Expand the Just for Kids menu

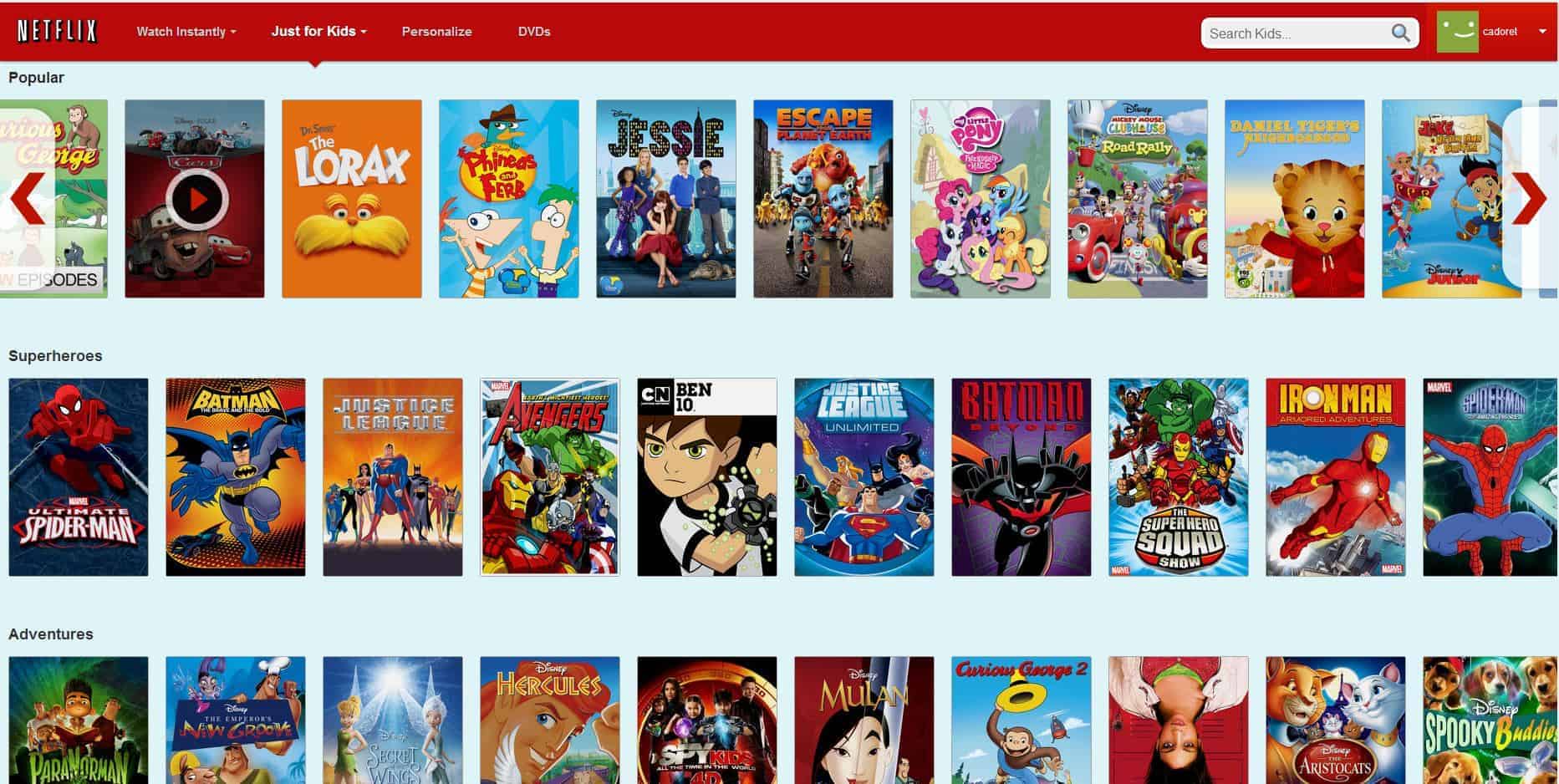pos(318,32)
